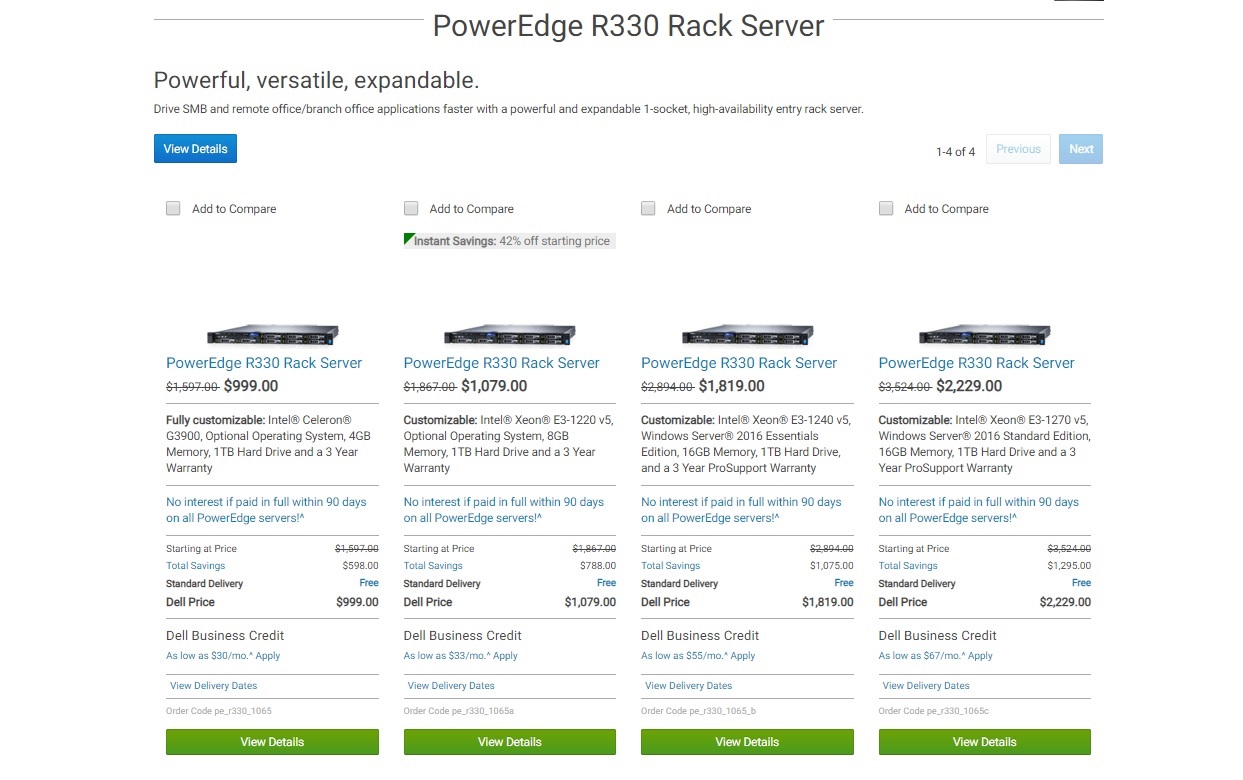Check Add to Compare for the $1,819.00 server
The width and height of the screenshot is (1243, 780).
[x=648, y=208]
